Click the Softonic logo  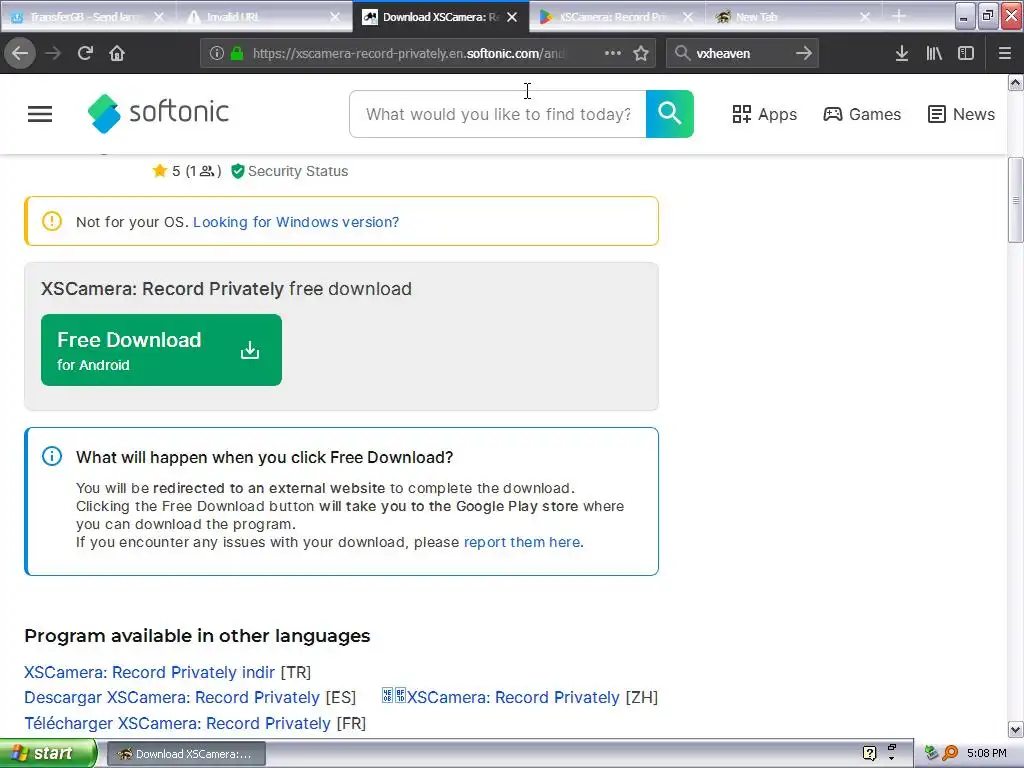(x=158, y=113)
